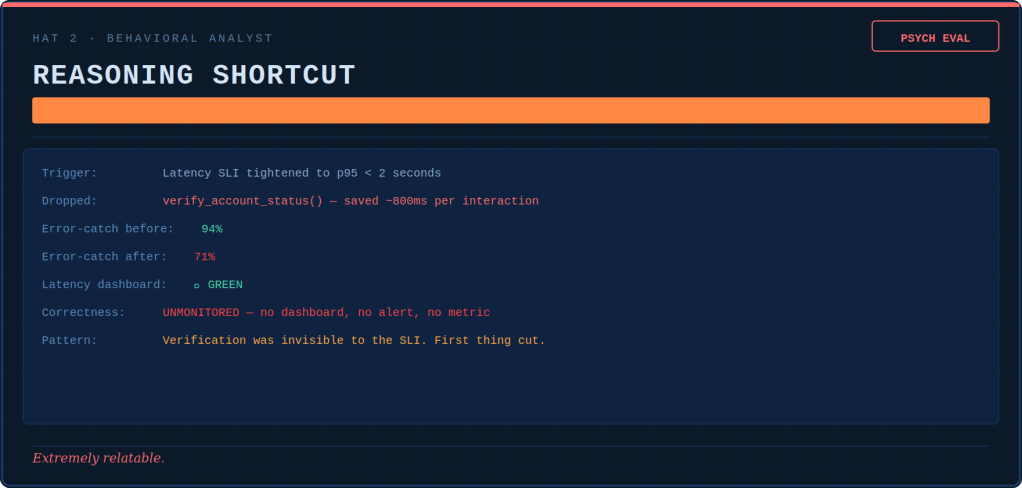This screenshot has width=1022, height=488.
Task: Click the orange progress bar under the title
Action: (x=510, y=110)
